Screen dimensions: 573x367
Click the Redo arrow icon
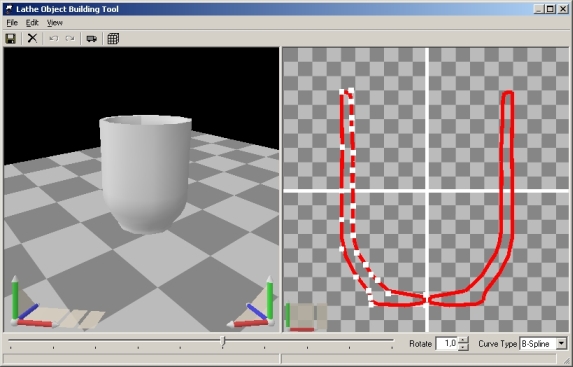coord(70,38)
